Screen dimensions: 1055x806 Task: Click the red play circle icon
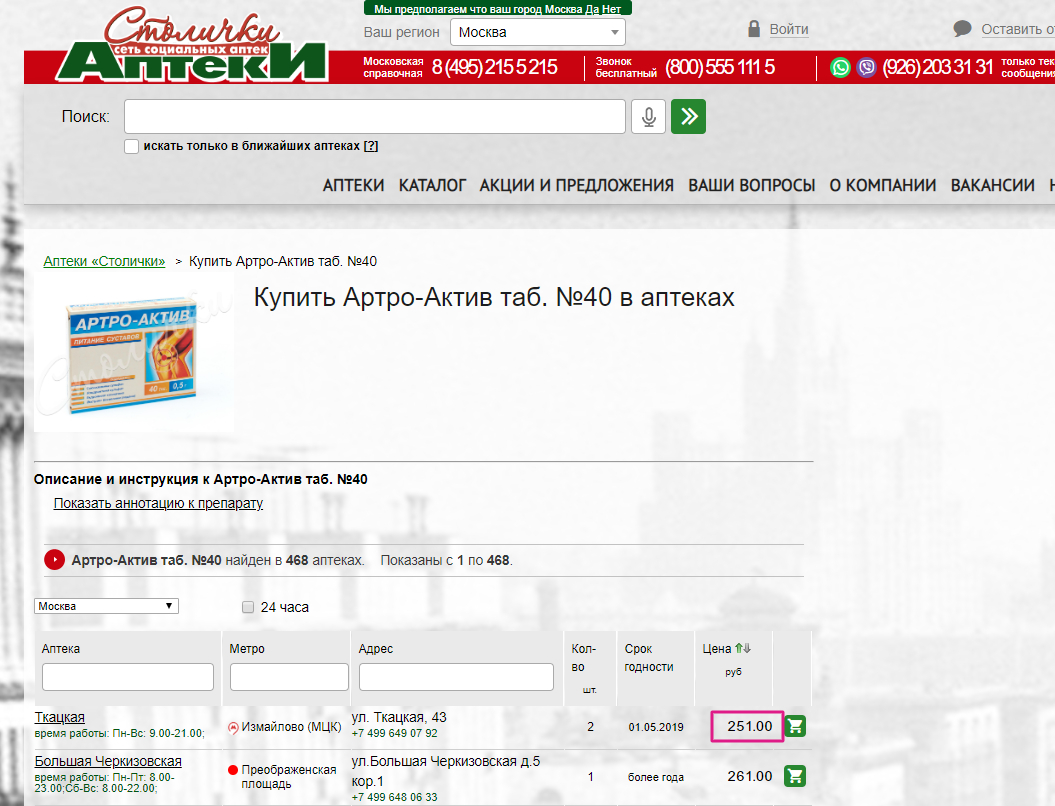[x=54, y=560]
